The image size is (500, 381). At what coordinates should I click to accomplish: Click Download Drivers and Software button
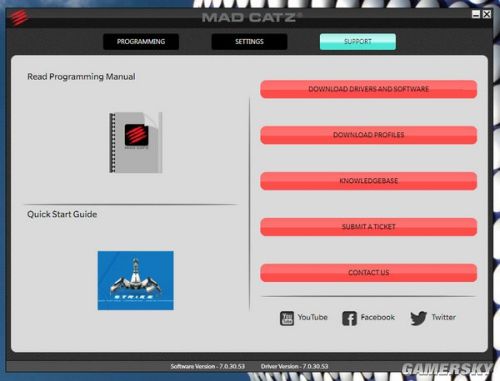tap(369, 89)
